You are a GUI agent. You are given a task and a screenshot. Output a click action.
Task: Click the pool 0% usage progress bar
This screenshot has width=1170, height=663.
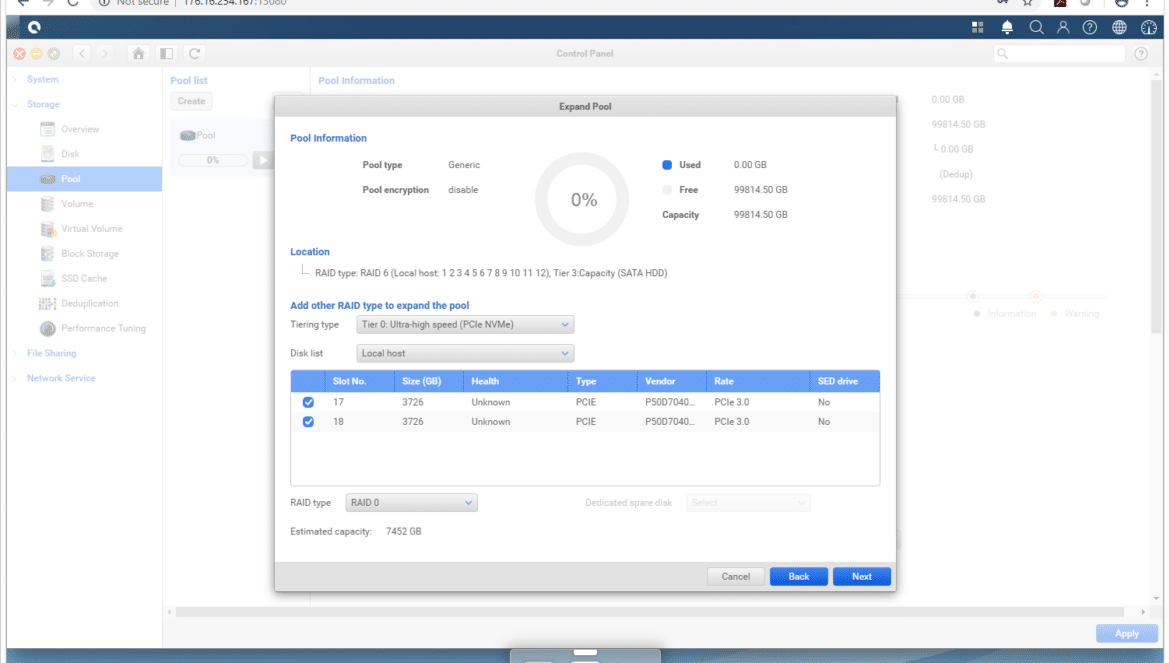click(213, 160)
